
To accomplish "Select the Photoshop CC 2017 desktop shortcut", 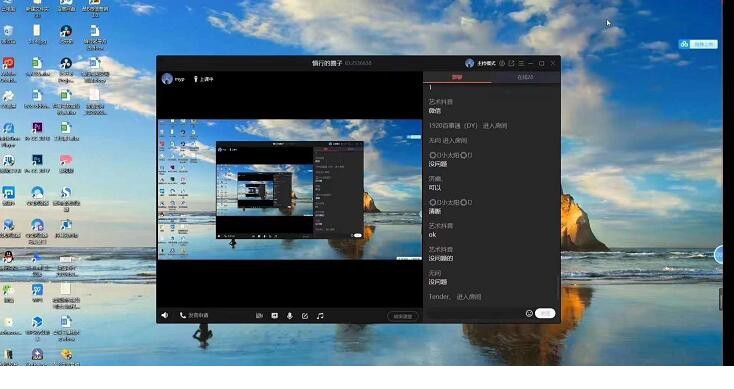I will [37, 163].
